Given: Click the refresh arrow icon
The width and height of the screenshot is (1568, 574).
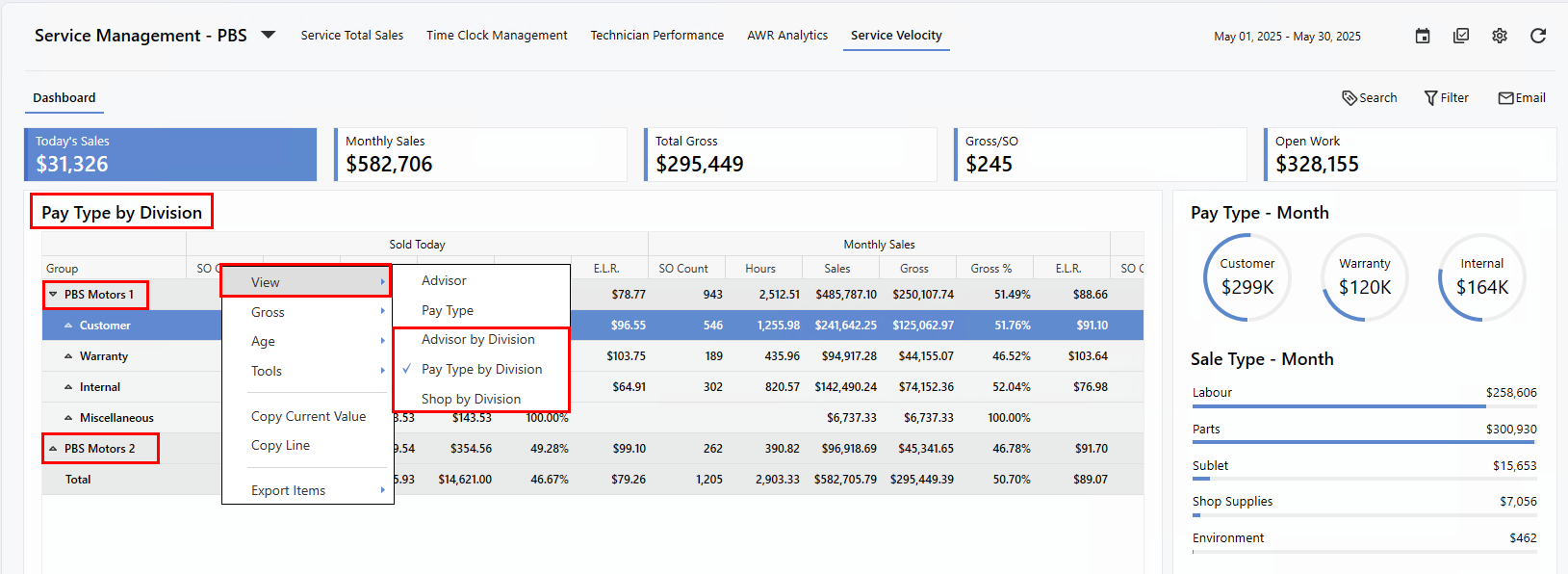Looking at the screenshot, I should (x=1538, y=36).
